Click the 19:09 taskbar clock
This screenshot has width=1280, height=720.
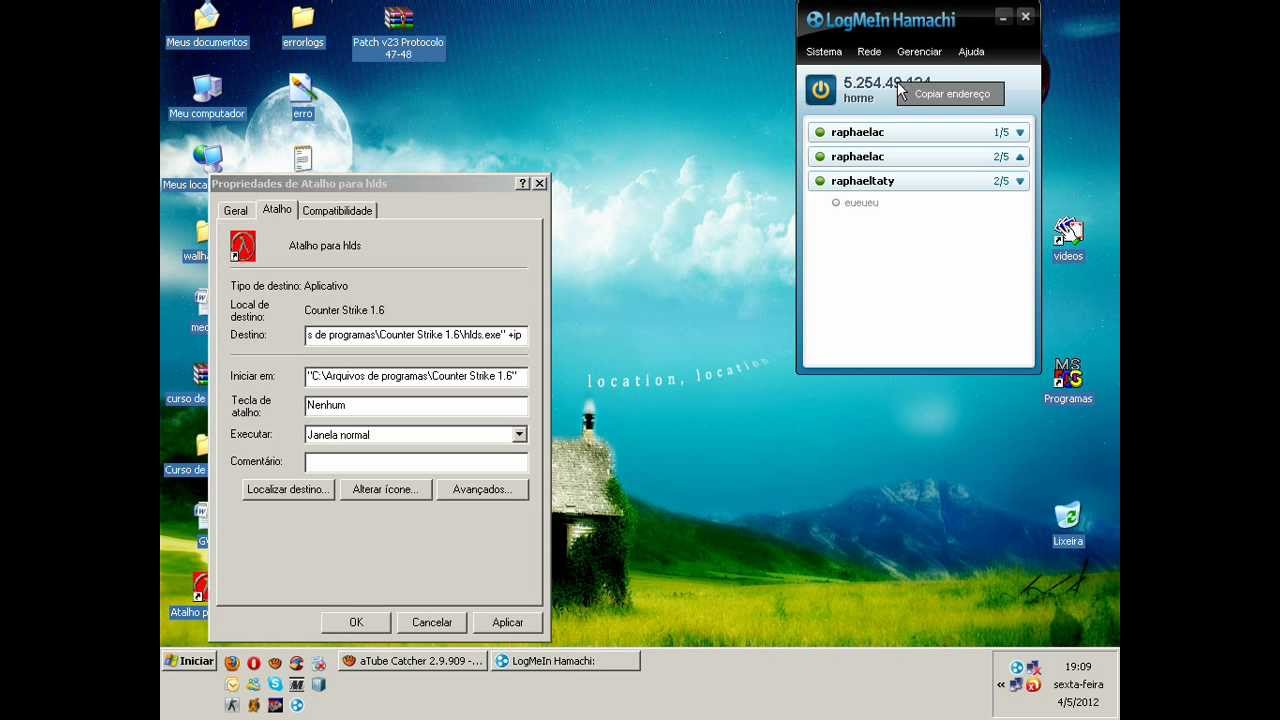1078,667
